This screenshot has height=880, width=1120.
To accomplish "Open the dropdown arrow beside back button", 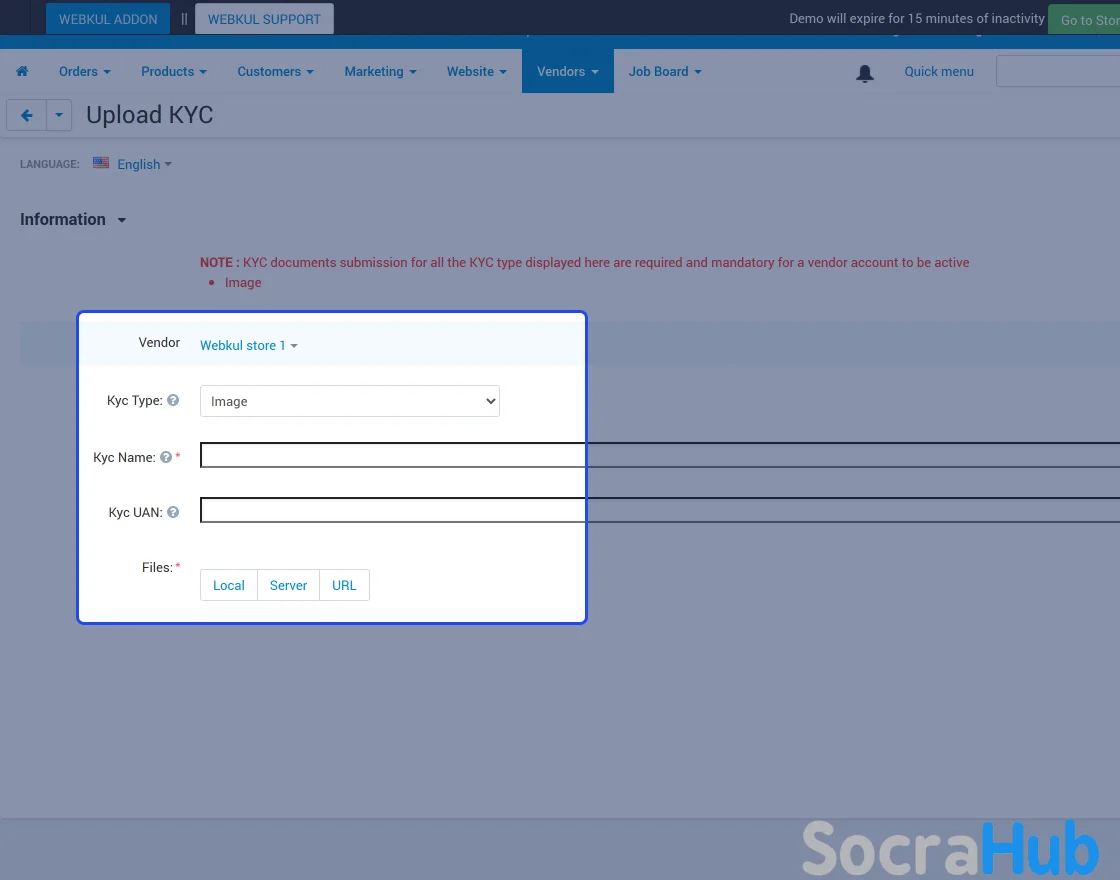I will [x=59, y=115].
